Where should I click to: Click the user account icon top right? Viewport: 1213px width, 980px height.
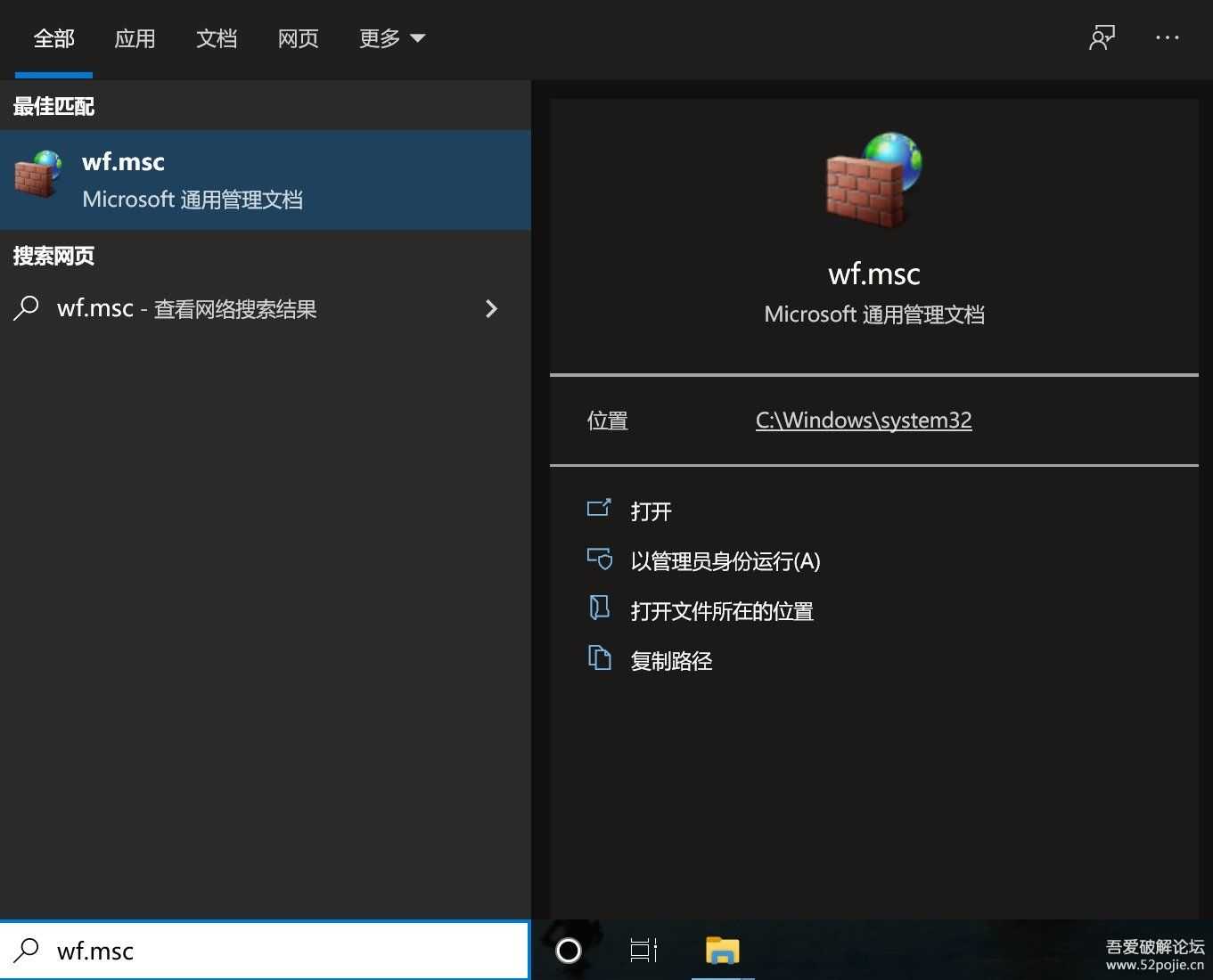(x=1102, y=37)
